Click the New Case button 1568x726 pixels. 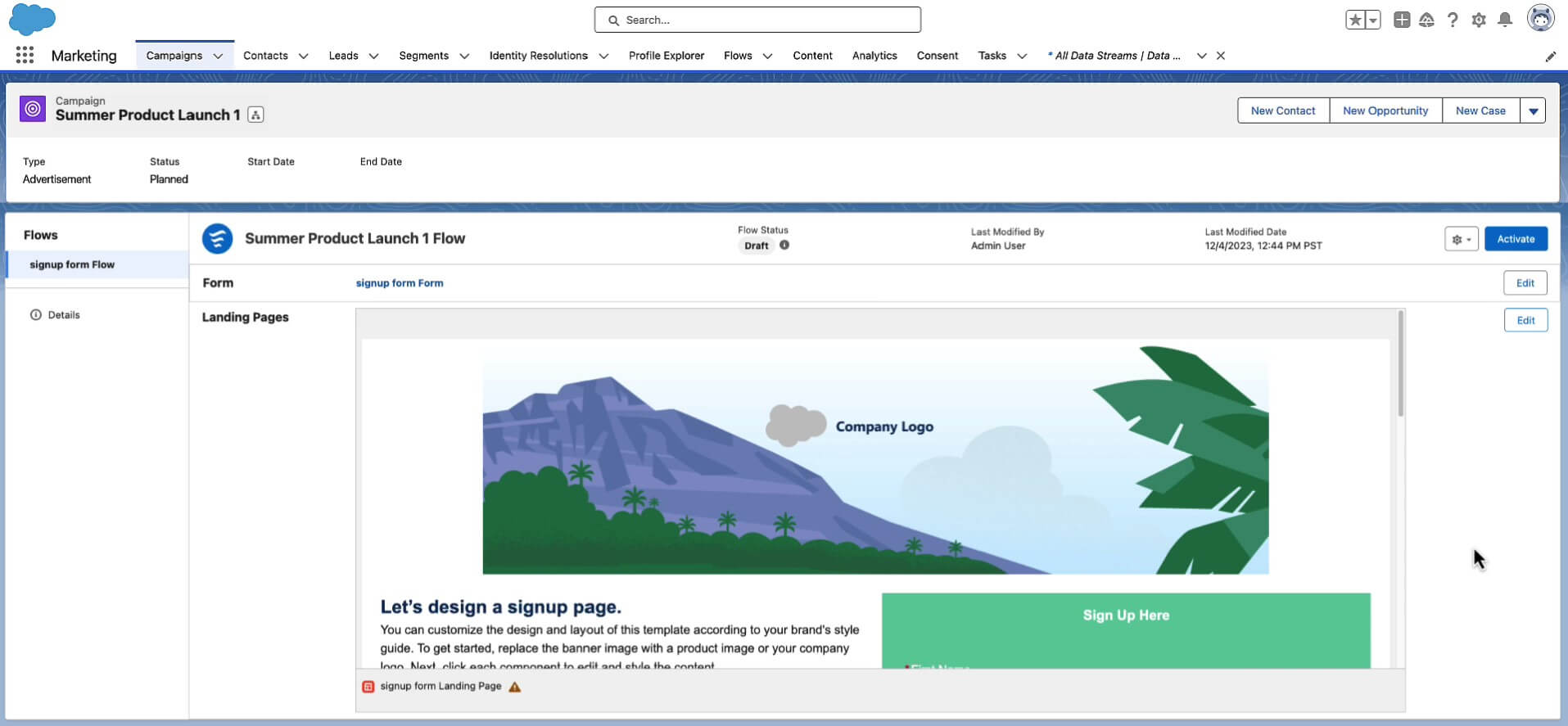[x=1480, y=110]
